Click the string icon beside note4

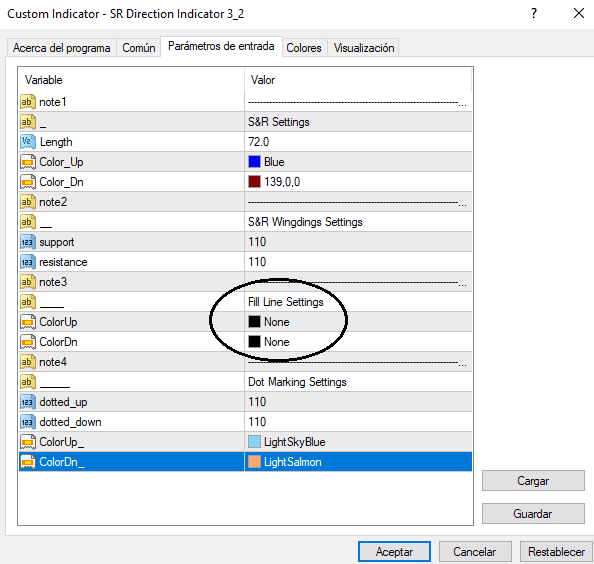pyautogui.click(x=28, y=362)
